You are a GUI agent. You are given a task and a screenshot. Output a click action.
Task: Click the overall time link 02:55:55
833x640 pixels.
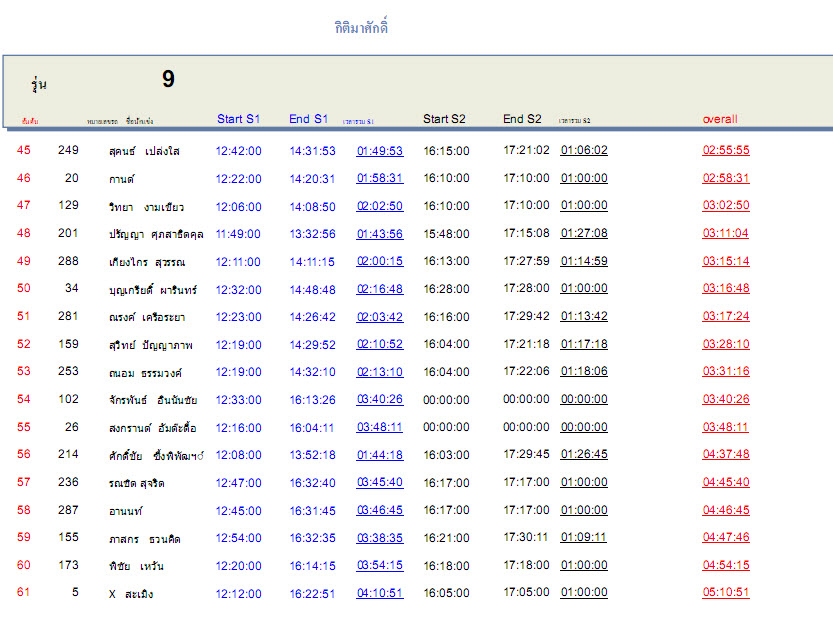pos(726,151)
